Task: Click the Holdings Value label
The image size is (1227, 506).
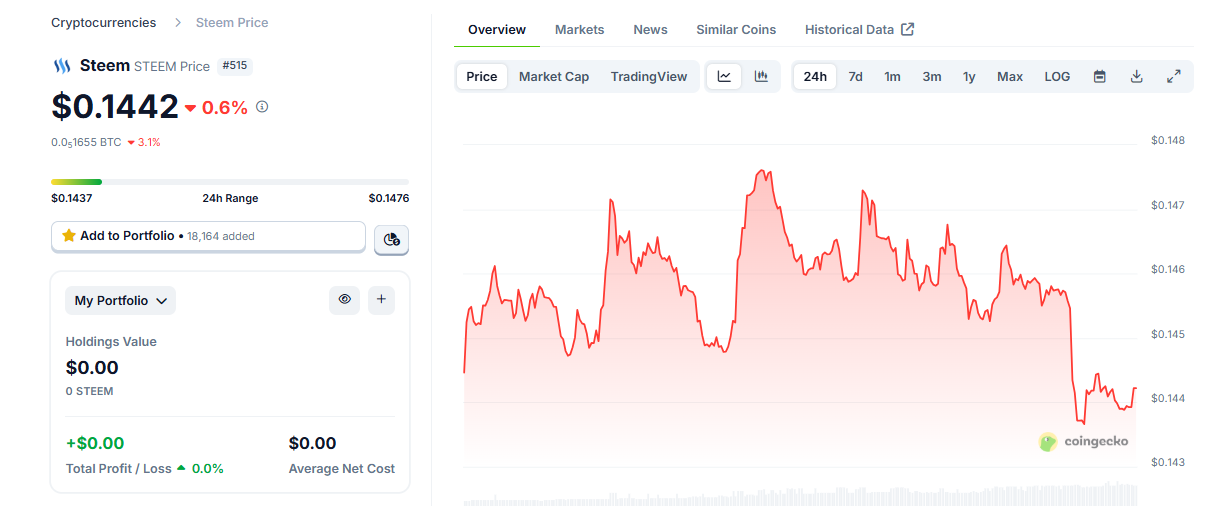Action: pyautogui.click(x=111, y=341)
